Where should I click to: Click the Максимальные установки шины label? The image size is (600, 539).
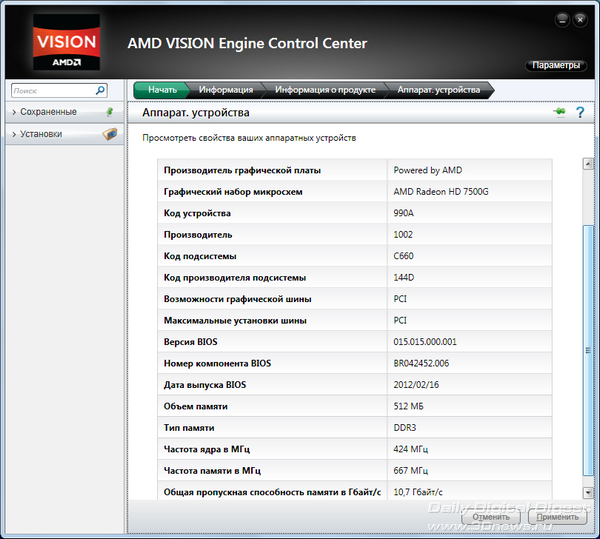point(235,321)
